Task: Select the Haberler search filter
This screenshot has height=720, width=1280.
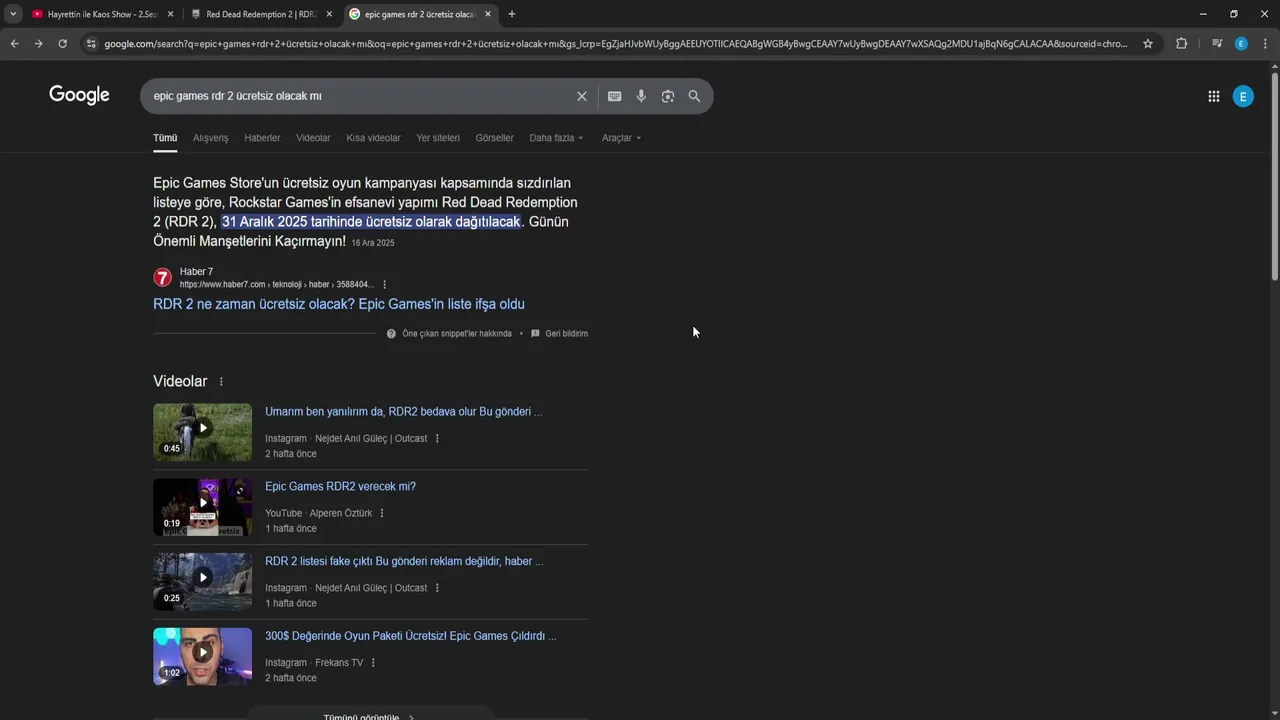Action: 262,138
